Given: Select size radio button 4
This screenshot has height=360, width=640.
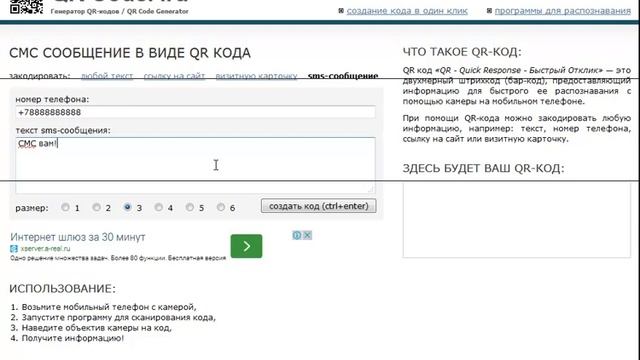Looking at the screenshot, I should click(x=158, y=207).
